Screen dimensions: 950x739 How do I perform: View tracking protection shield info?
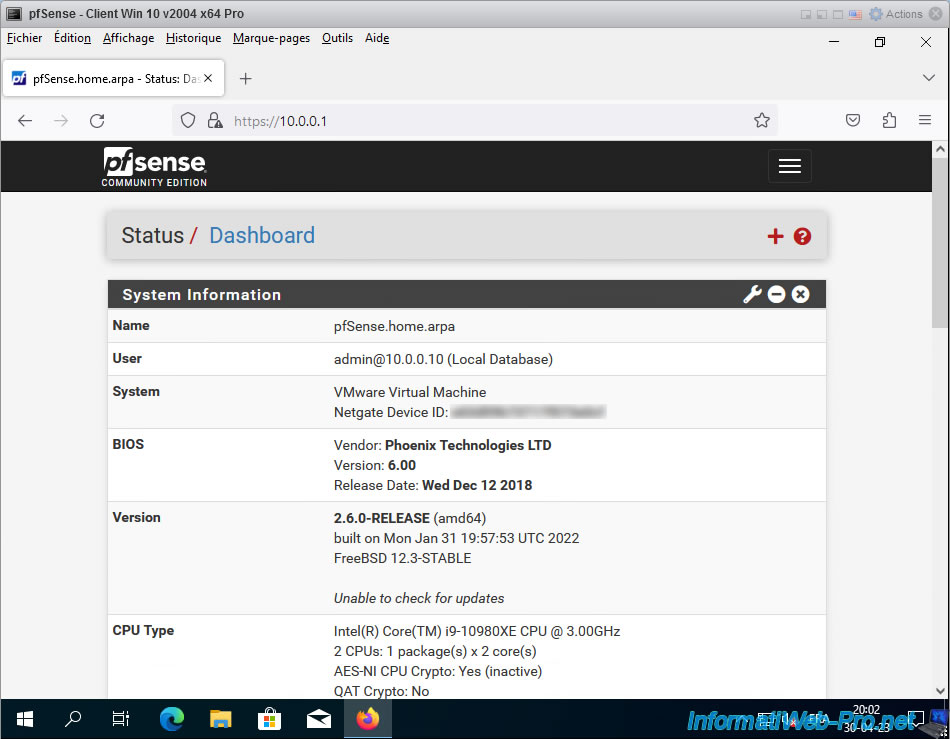click(x=188, y=121)
